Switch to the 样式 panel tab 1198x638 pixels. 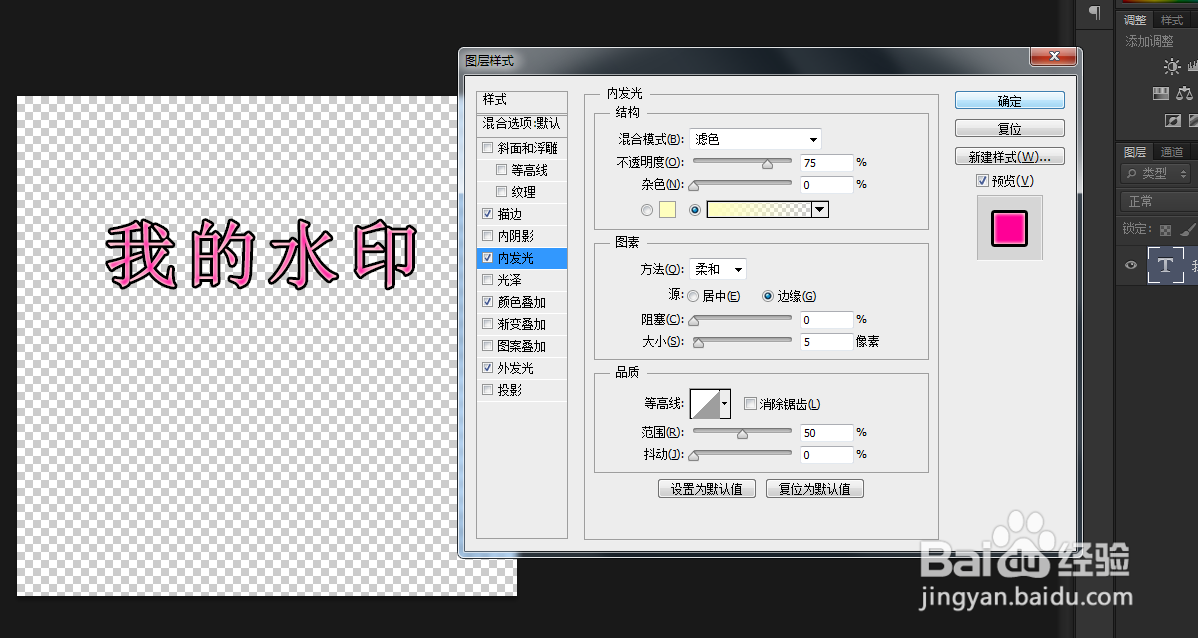tap(1172, 20)
